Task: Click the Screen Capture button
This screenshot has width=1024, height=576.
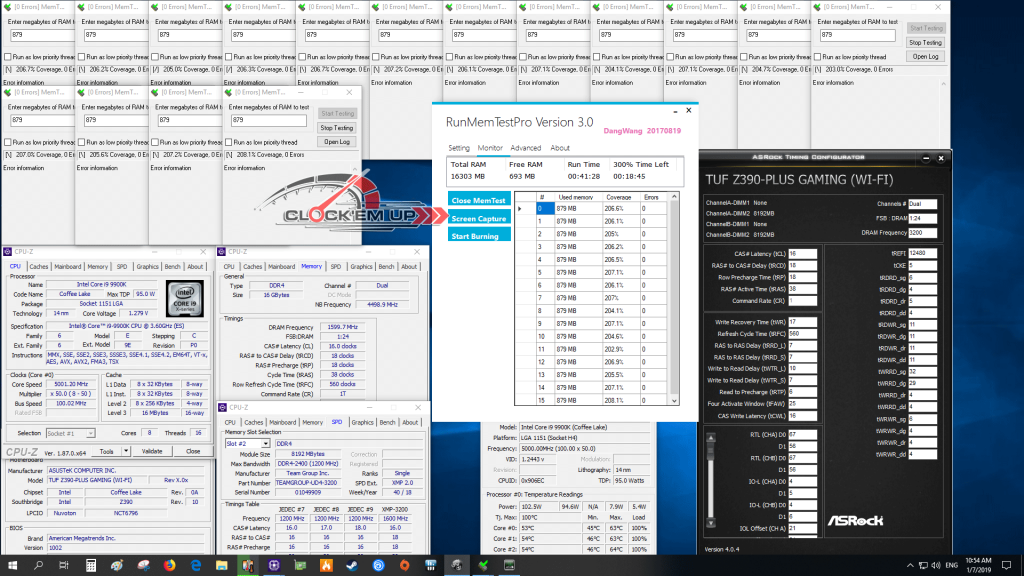Action: coord(478,217)
